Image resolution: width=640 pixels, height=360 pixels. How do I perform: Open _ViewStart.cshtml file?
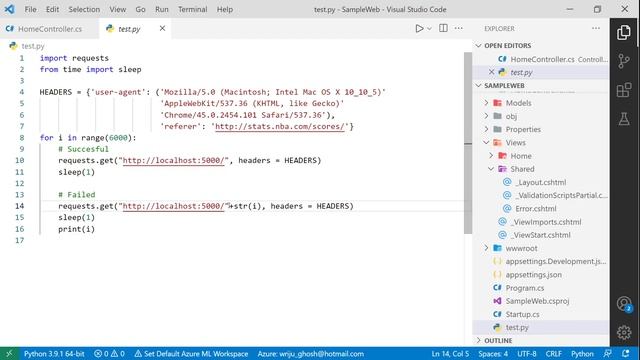point(541,235)
